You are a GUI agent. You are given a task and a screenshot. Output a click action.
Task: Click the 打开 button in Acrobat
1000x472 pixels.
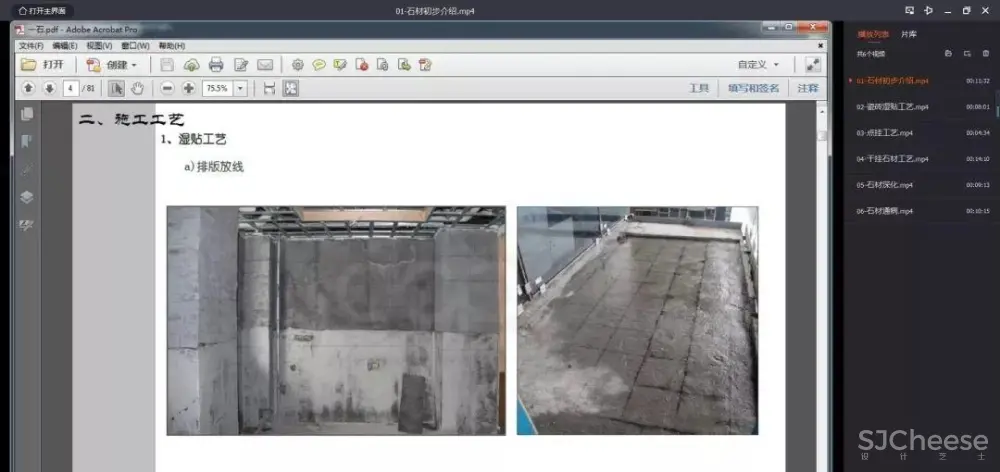(x=44, y=65)
